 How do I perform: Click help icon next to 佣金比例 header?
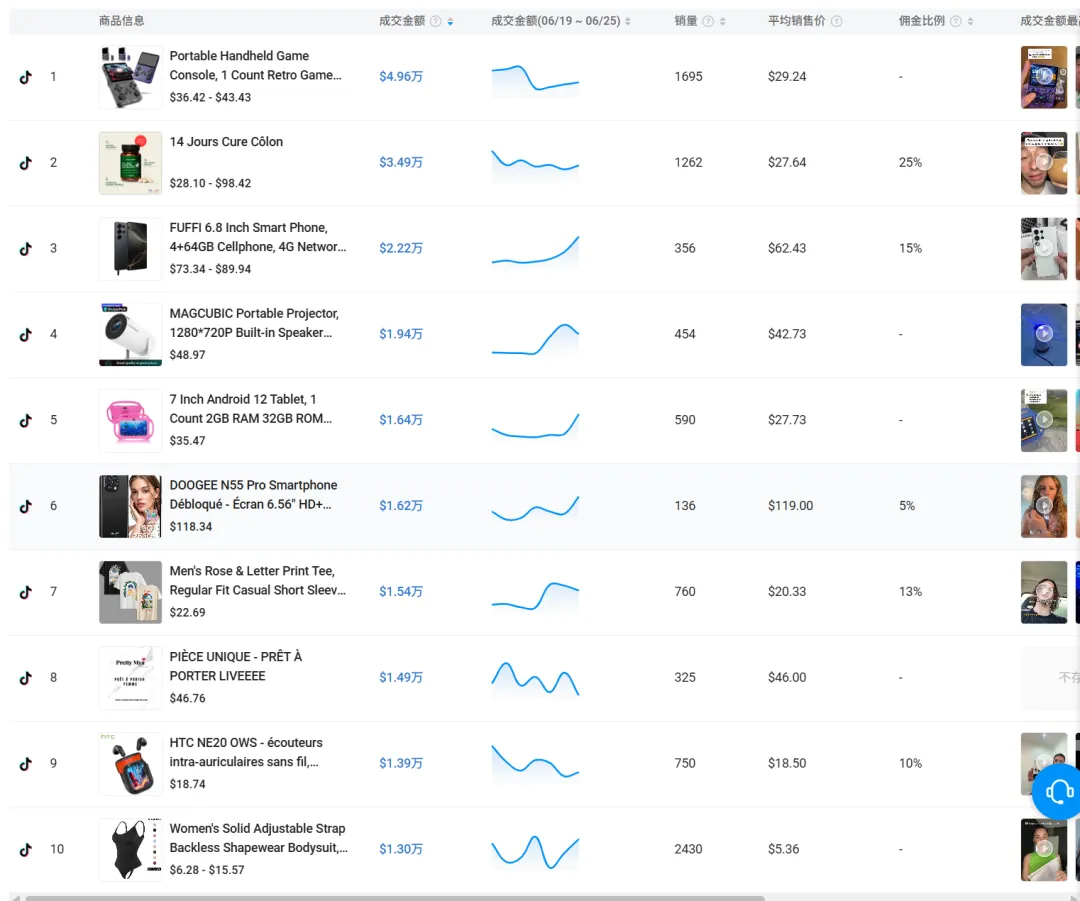[955, 21]
